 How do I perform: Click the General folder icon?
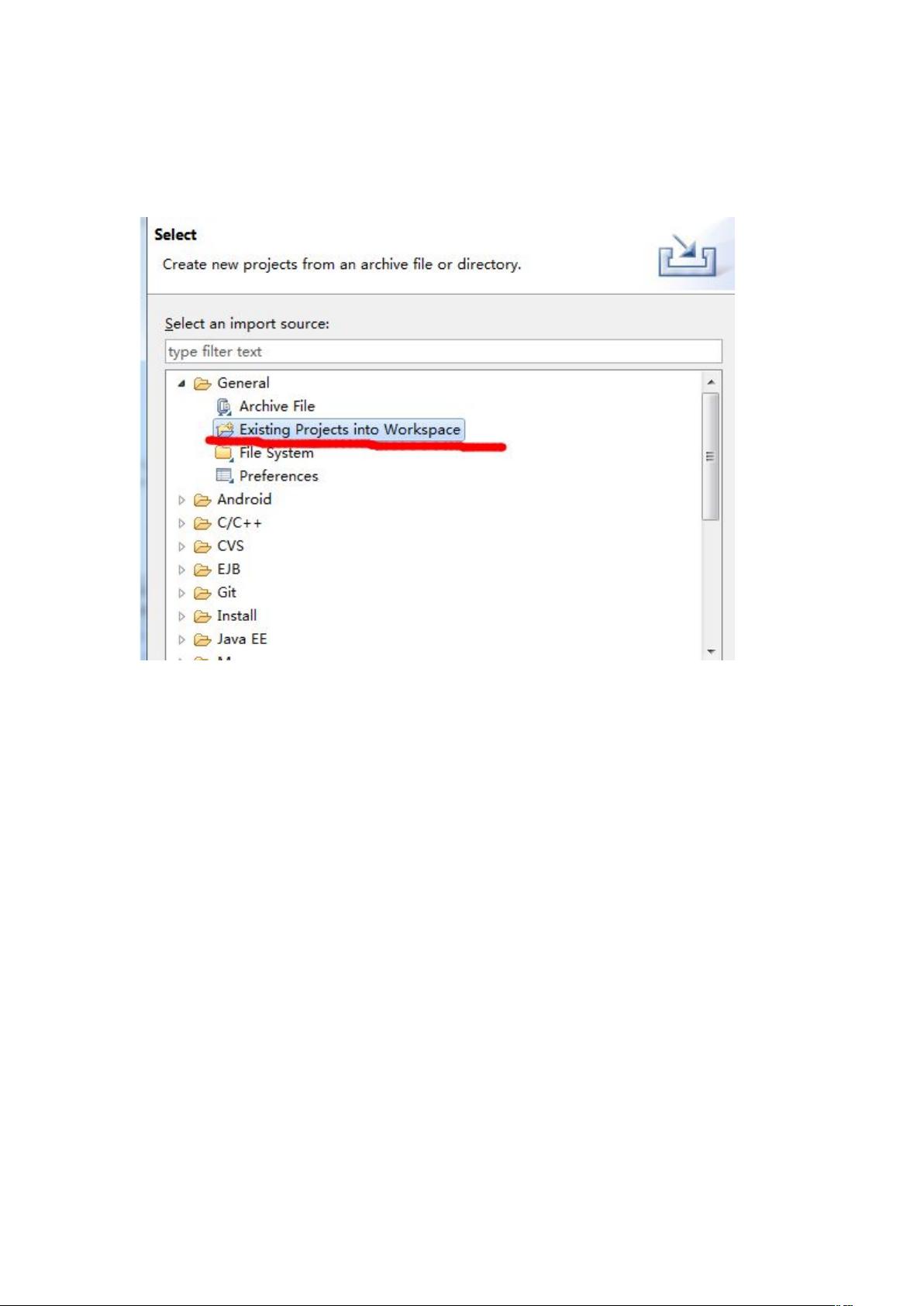(202, 384)
